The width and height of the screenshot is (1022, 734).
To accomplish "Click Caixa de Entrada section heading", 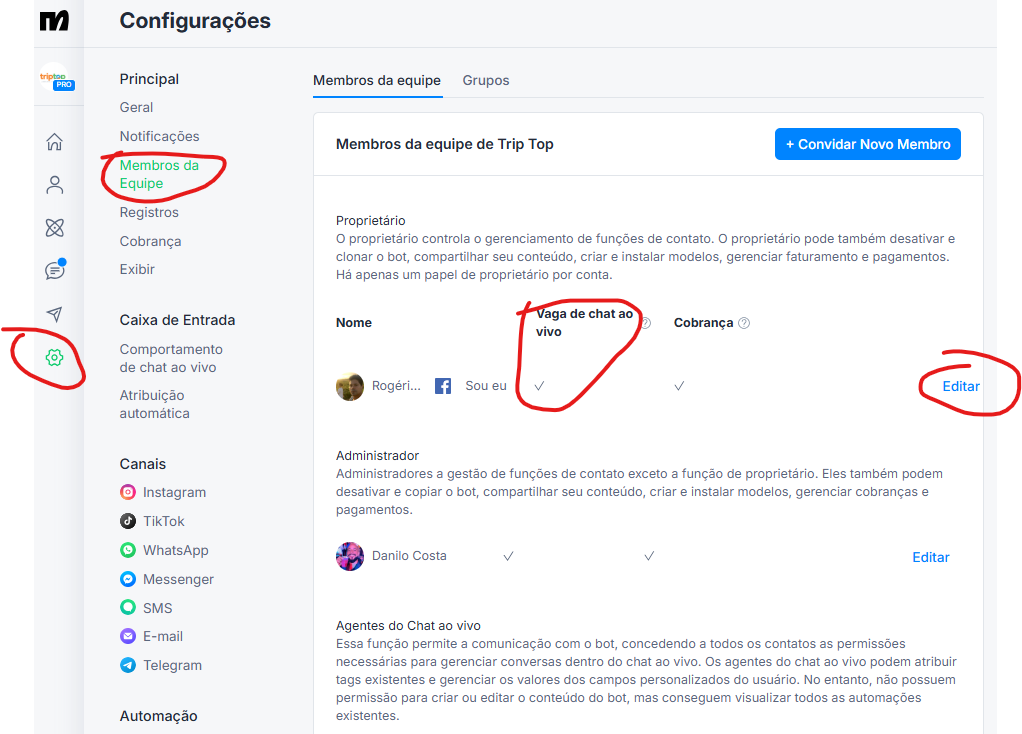I will coord(177,320).
